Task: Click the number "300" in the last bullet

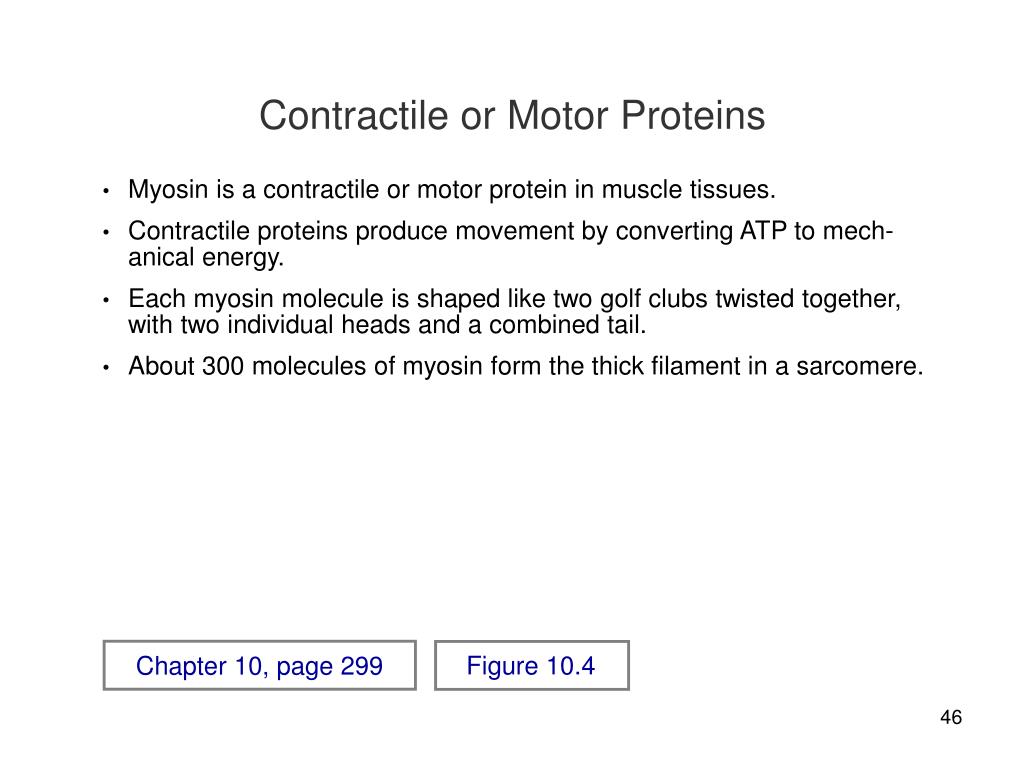Action: 223,366
